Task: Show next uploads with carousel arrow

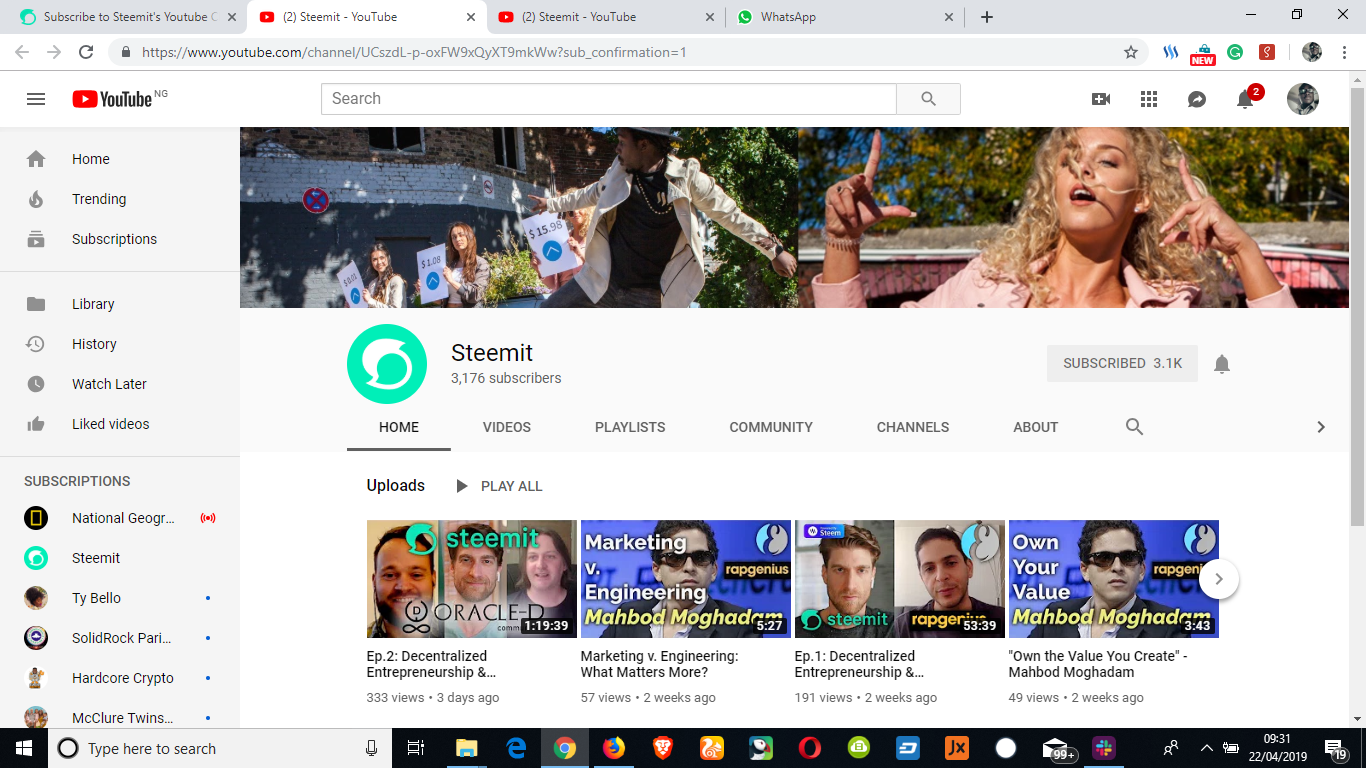Action: pos(1219,579)
